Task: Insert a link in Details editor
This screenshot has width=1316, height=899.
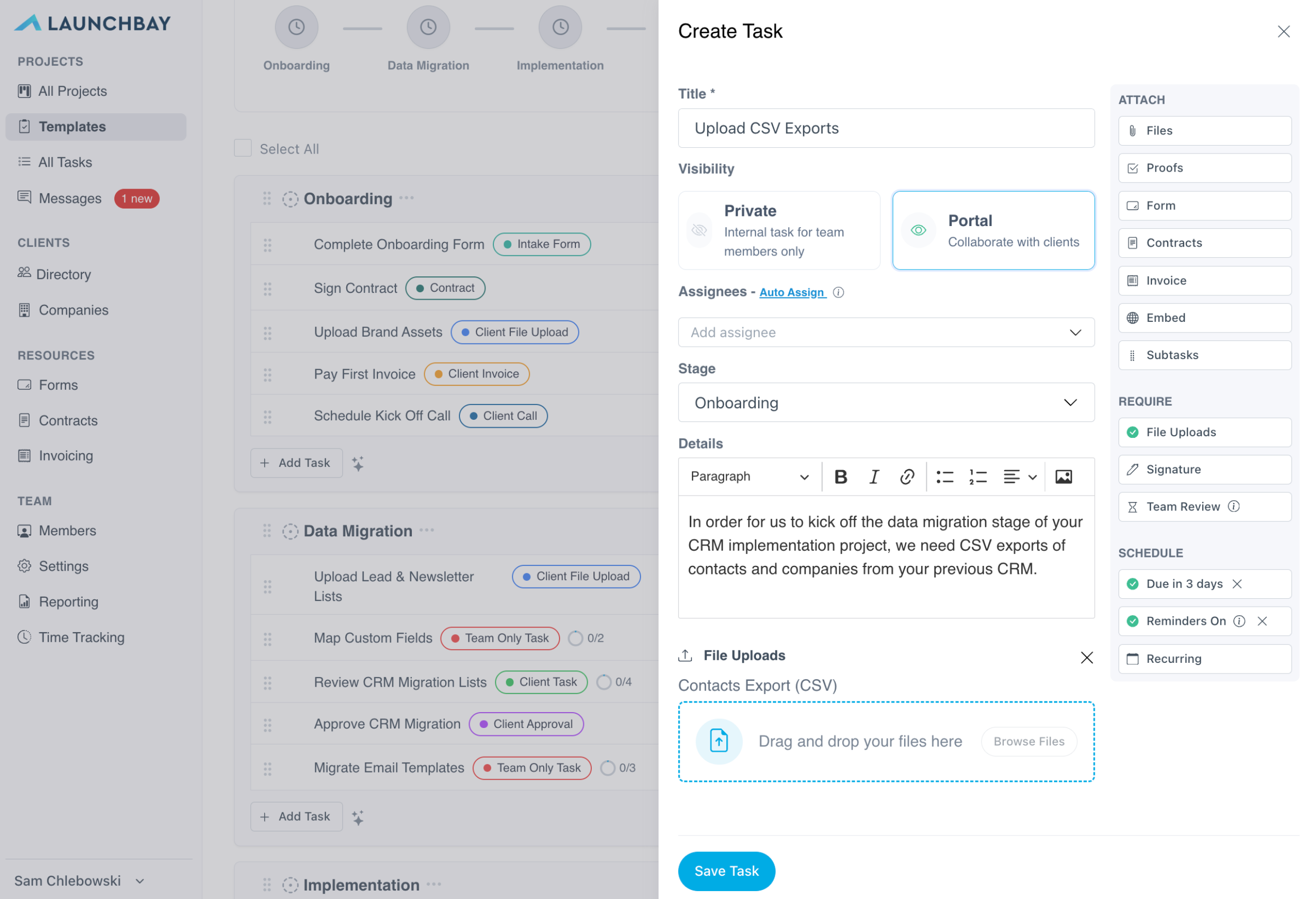Action: tap(907, 477)
